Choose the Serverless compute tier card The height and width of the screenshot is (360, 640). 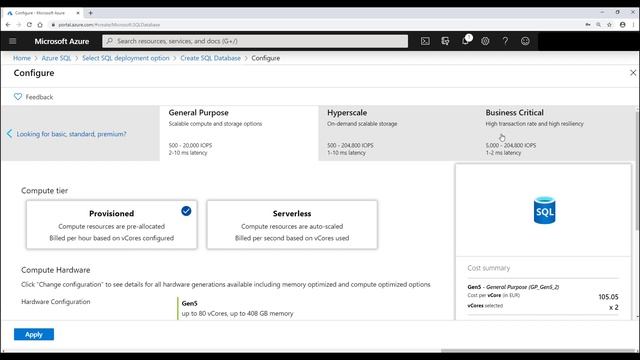coord(292,224)
